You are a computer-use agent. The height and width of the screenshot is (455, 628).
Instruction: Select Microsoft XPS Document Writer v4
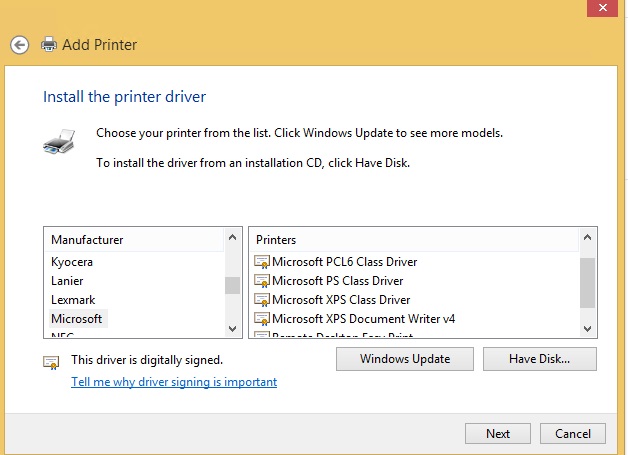click(x=363, y=319)
